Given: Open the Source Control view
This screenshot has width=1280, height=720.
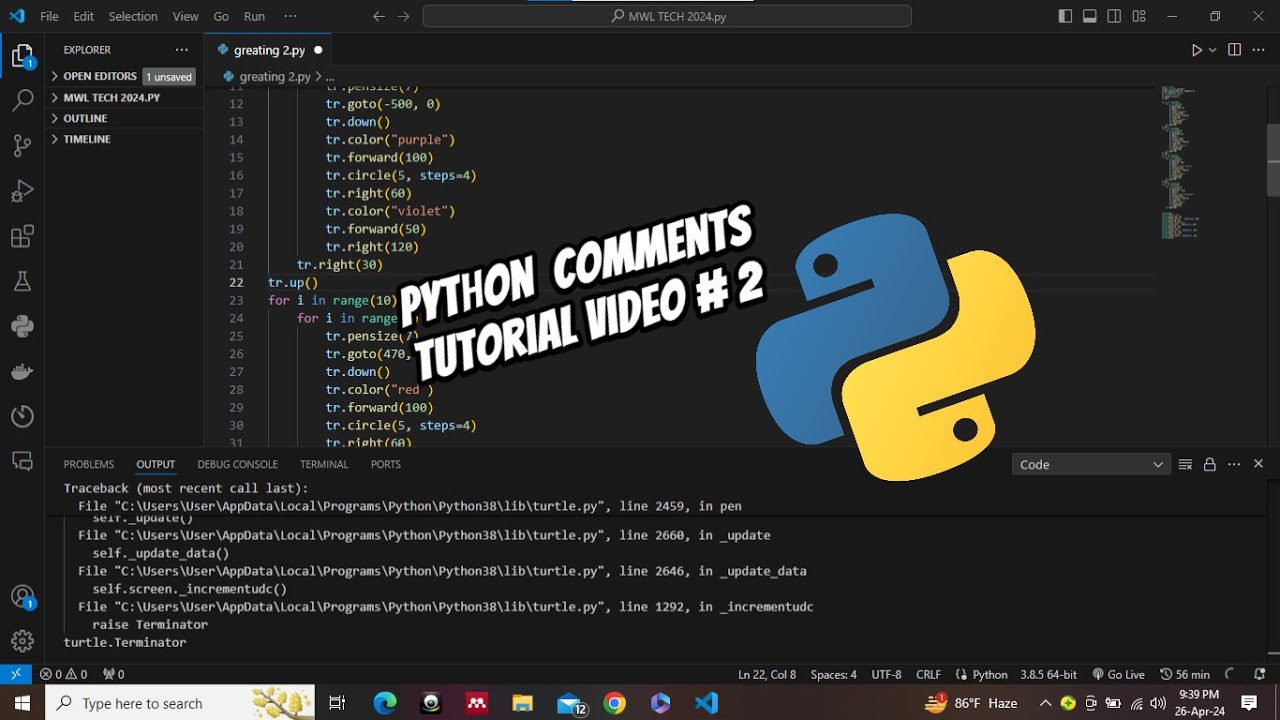Looking at the screenshot, I should click(22, 146).
